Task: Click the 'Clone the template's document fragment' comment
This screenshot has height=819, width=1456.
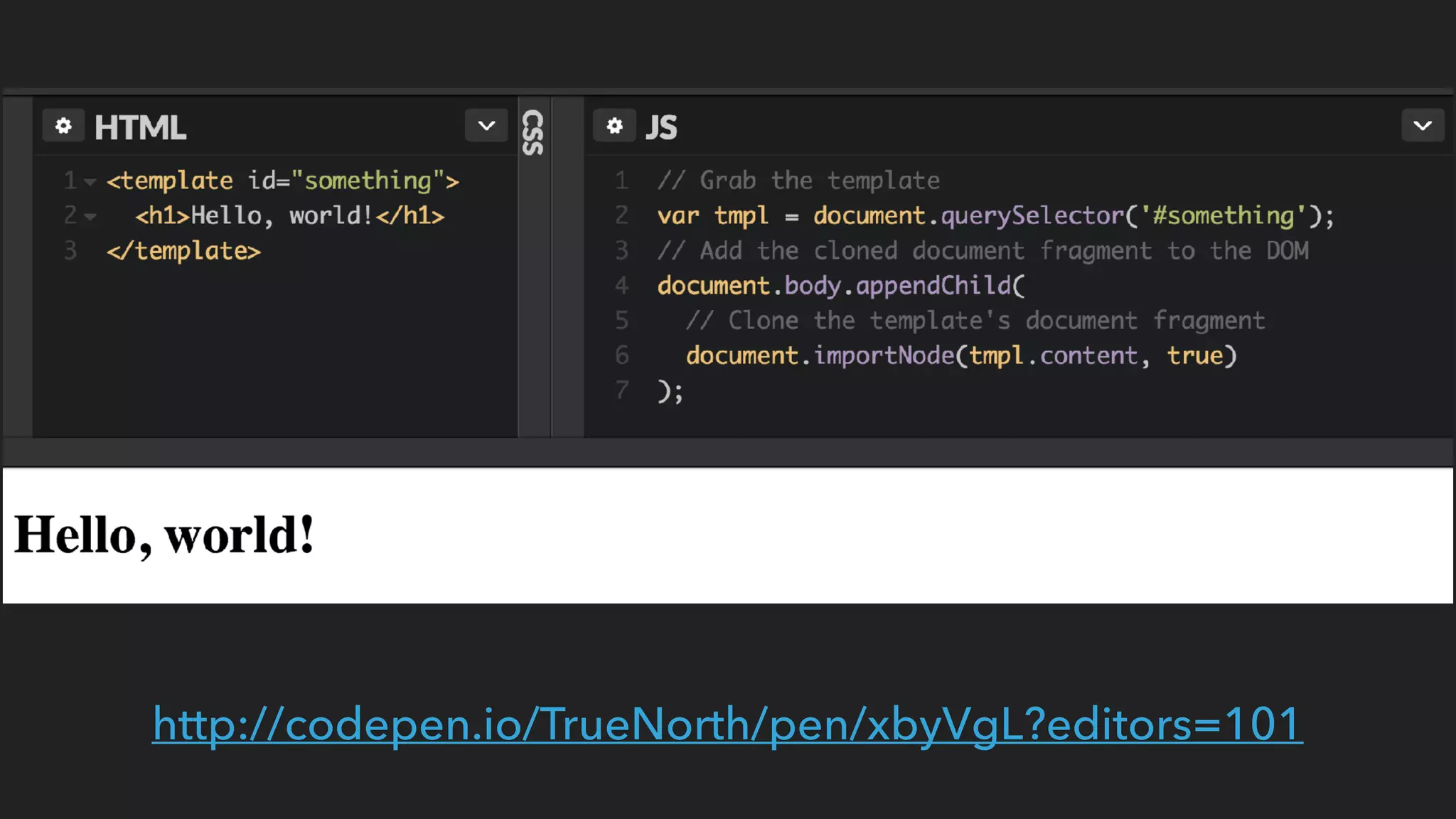Action: click(x=975, y=320)
